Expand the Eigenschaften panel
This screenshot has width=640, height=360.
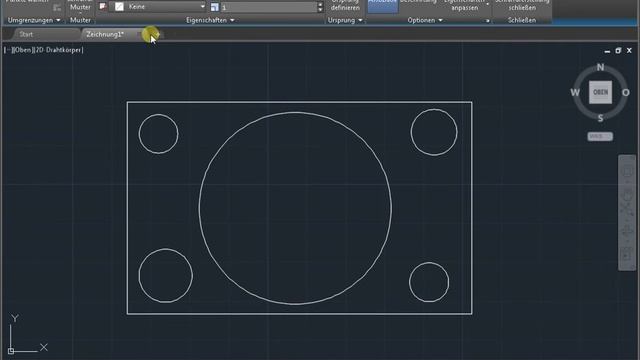[x=210, y=20]
